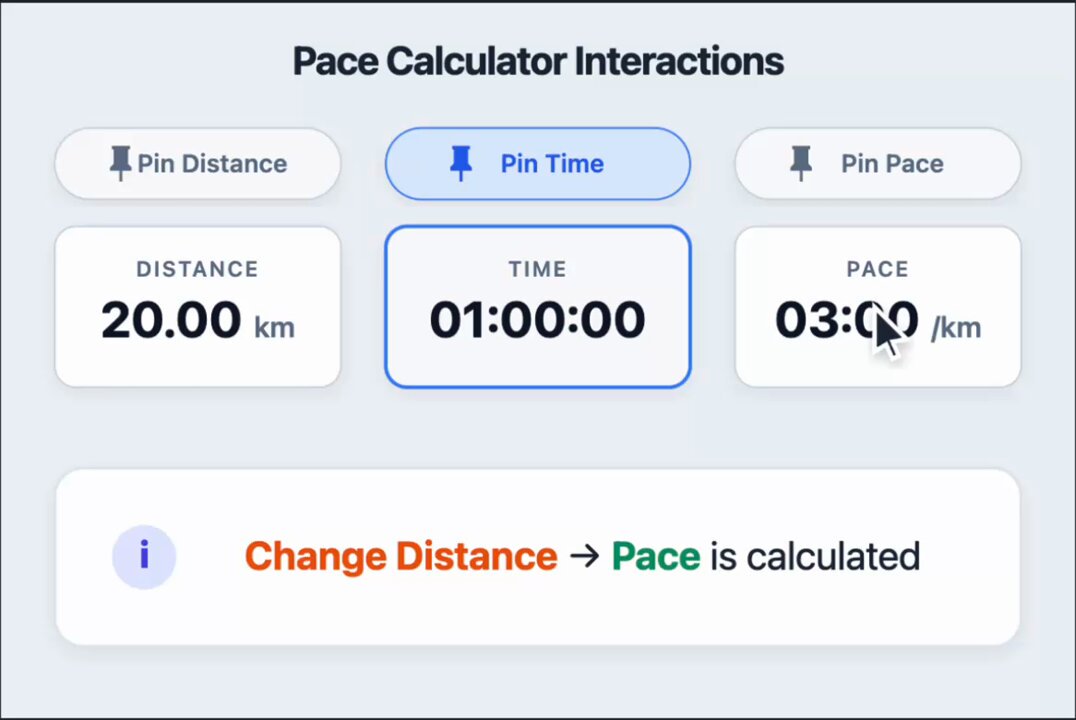Select the highlighted Time card
Image resolution: width=1076 pixels, height=720 pixels.
538,307
